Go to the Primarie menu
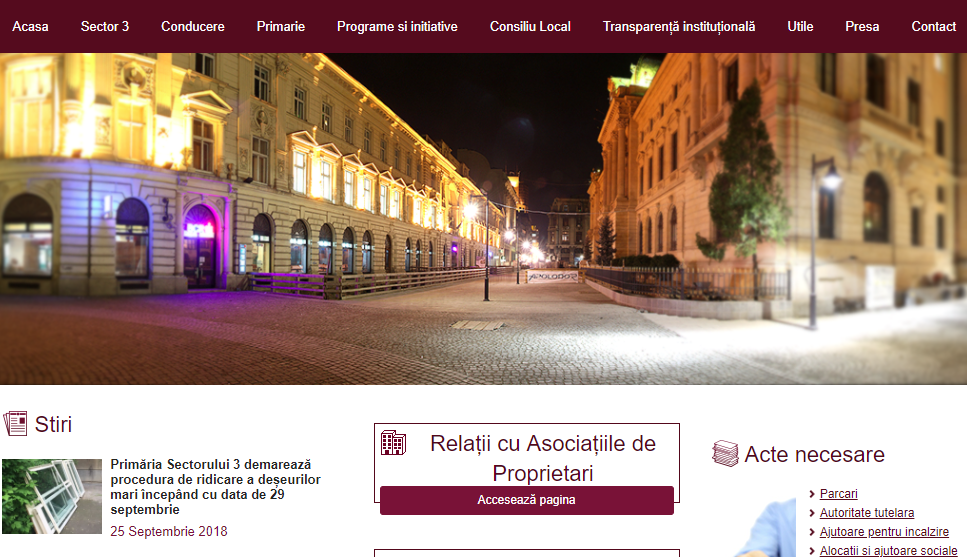This screenshot has height=557, width=967. (x=280, y=26)
